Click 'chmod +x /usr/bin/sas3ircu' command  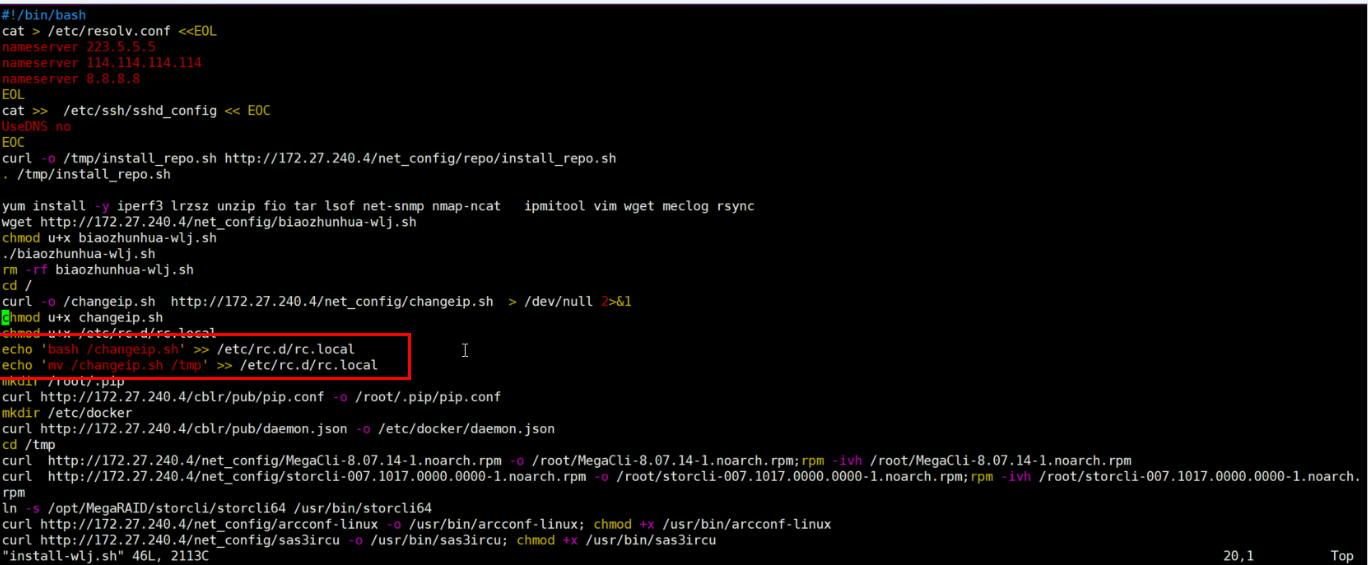tap(616, 540)
